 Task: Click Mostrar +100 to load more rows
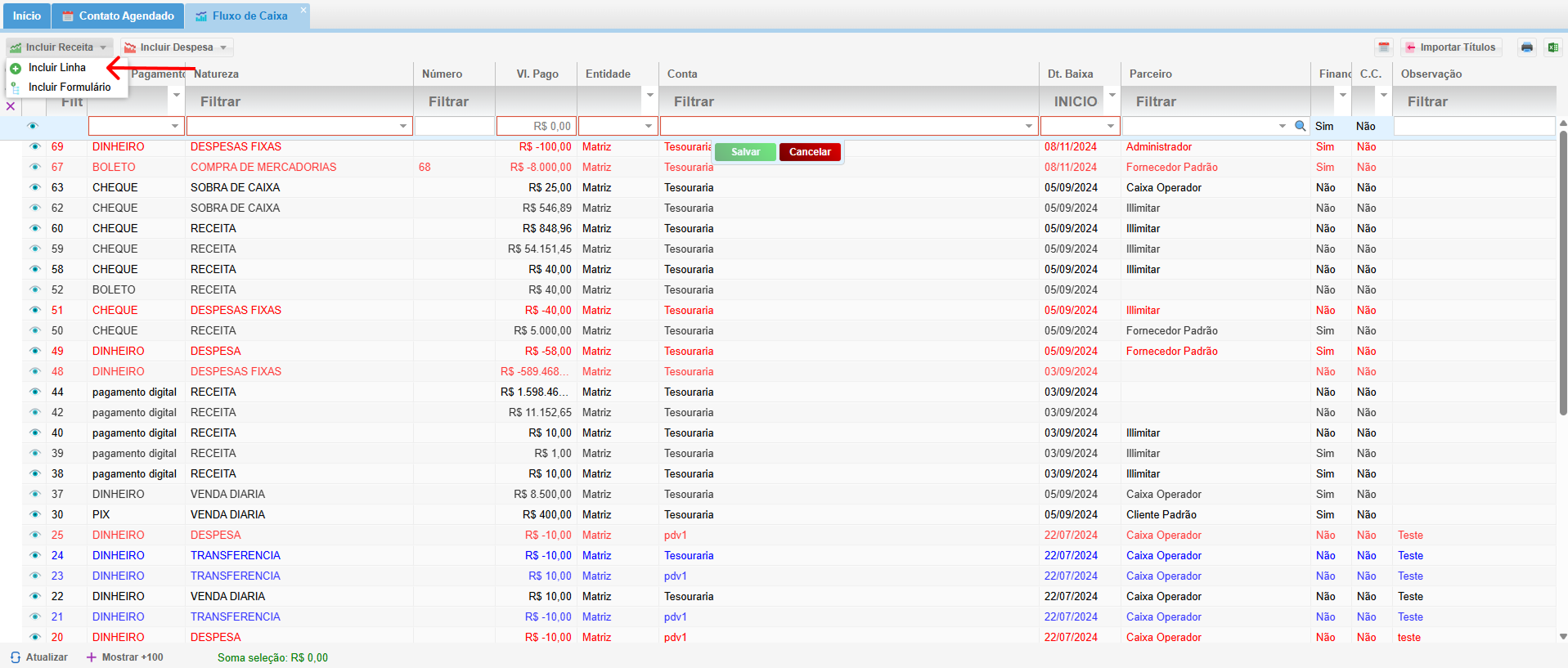(x=125, y=657)
